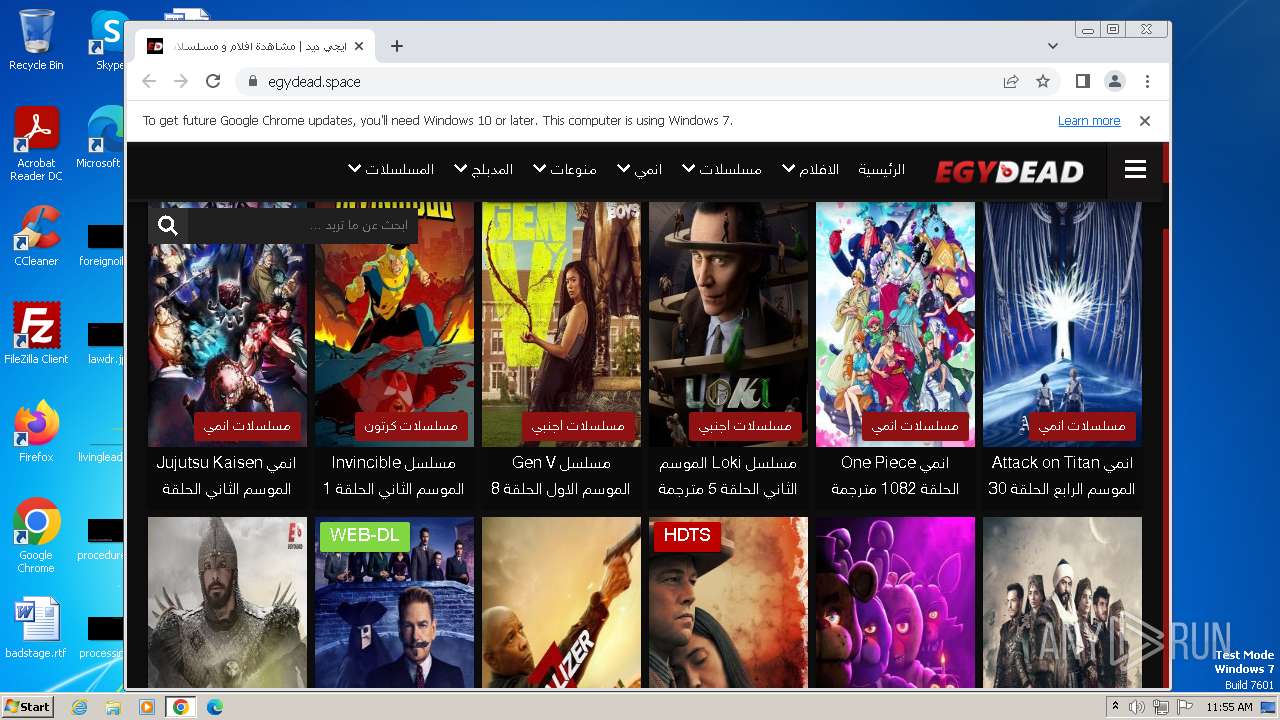Viewport: 1280px width, 720px height.
Task: Open CCleaner desktop icon
Action: 36,236
